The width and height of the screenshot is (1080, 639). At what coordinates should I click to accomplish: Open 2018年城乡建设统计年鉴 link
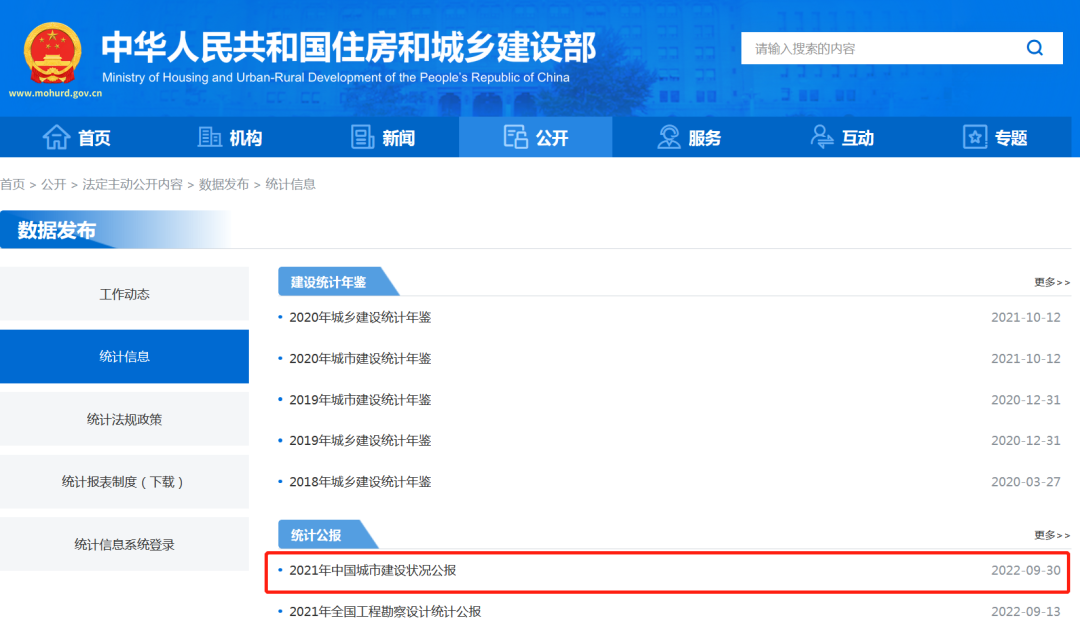point(360,481)
